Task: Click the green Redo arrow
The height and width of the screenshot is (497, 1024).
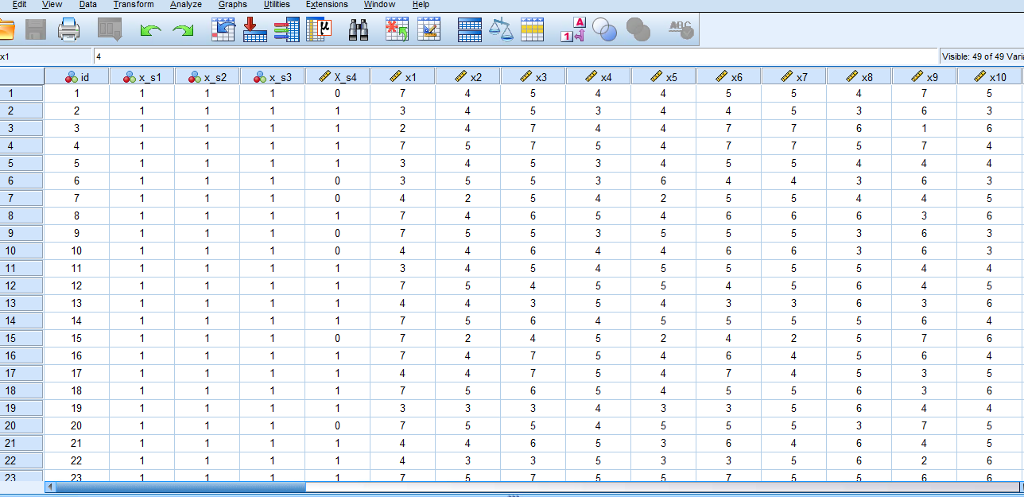Action: click(184, 30)
